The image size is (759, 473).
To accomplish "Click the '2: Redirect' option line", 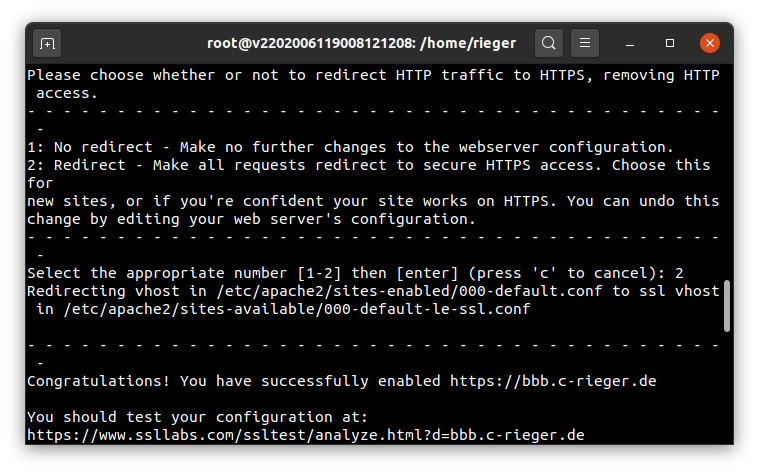I will point(368,165).
